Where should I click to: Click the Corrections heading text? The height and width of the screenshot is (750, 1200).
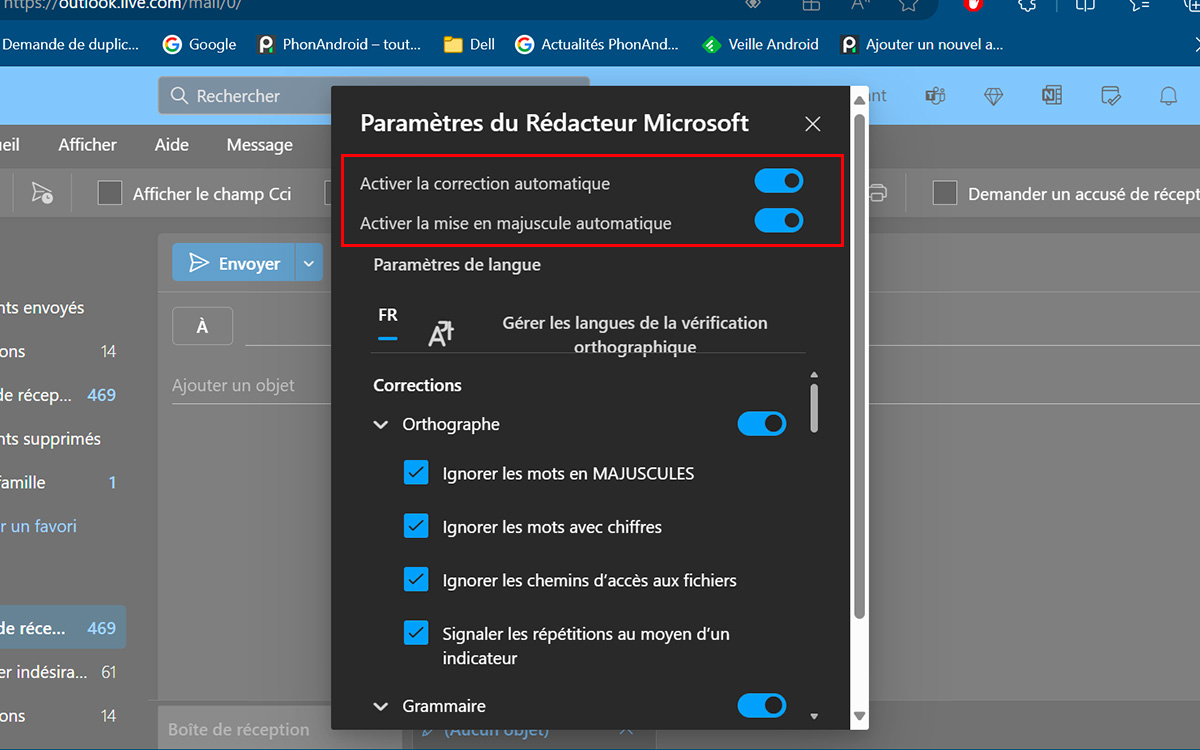point(417,385)
